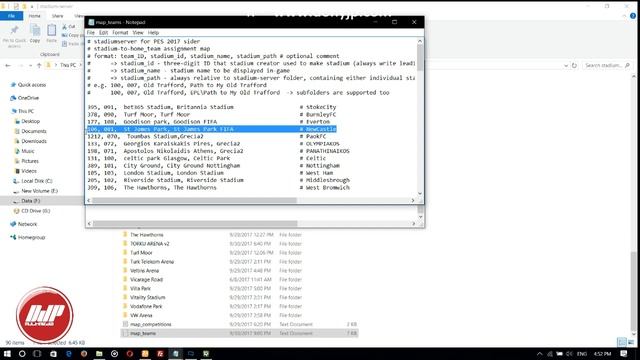The image size is (640, 360).
Task: Select Turk Telekom Arena folder
Action: click(152, 262)
